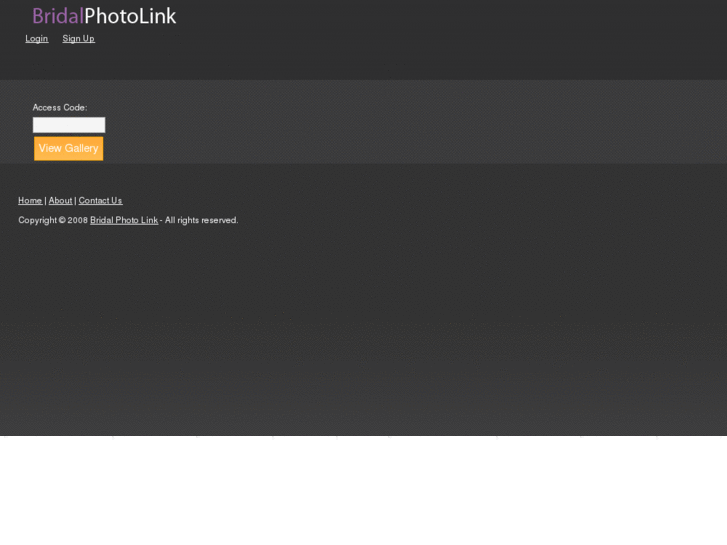Follow the Bridal Photo Link copyright link
727x545 pixels.
click(x=124, y=220)
